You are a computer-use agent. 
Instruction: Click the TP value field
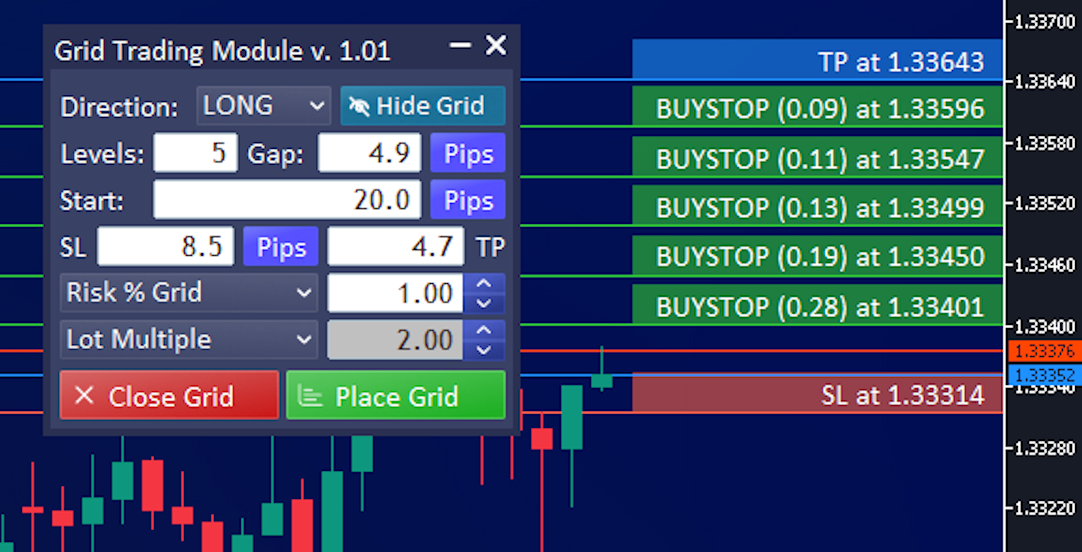(395, 247)
